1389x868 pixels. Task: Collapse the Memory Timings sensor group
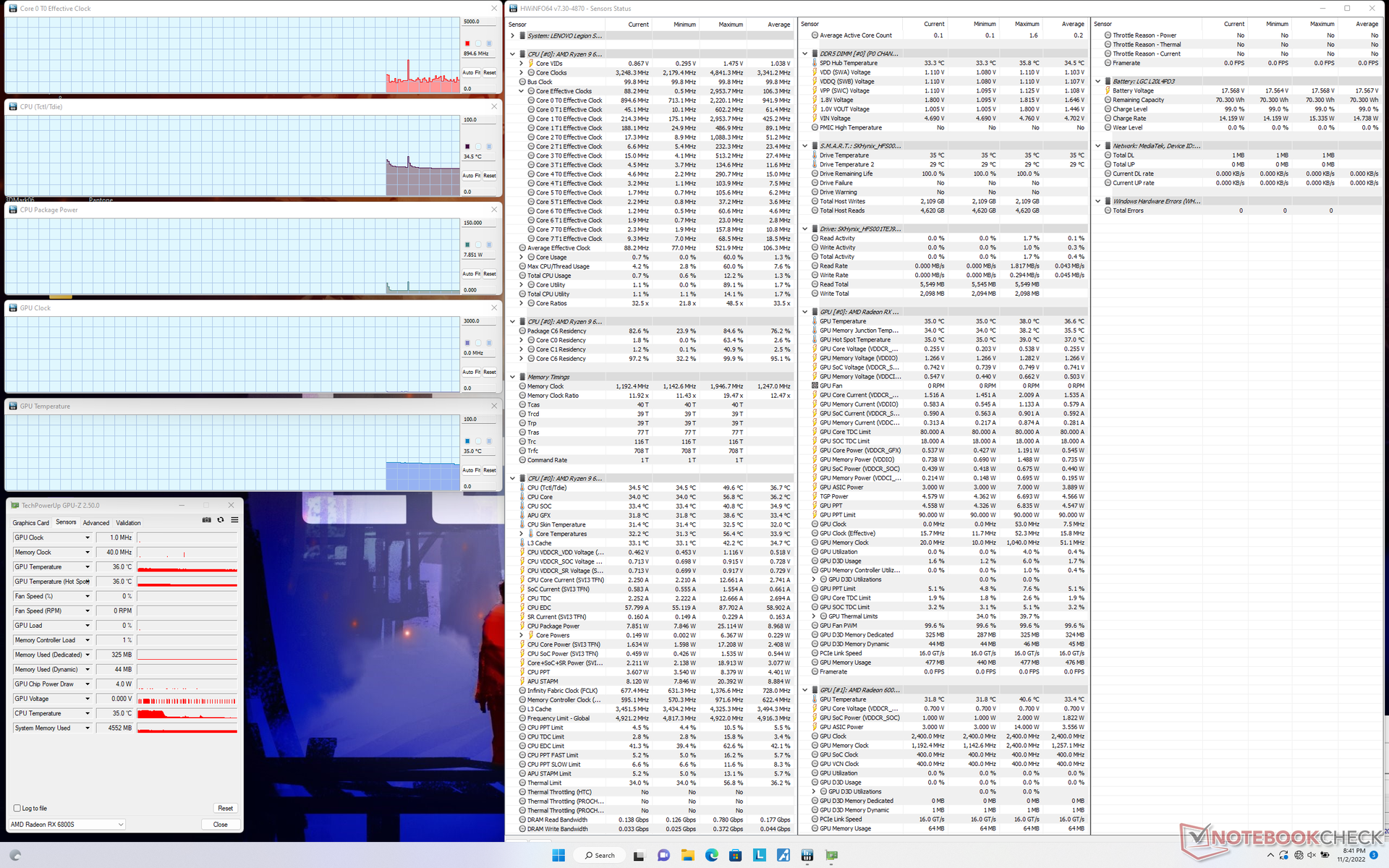pos(512,377)
